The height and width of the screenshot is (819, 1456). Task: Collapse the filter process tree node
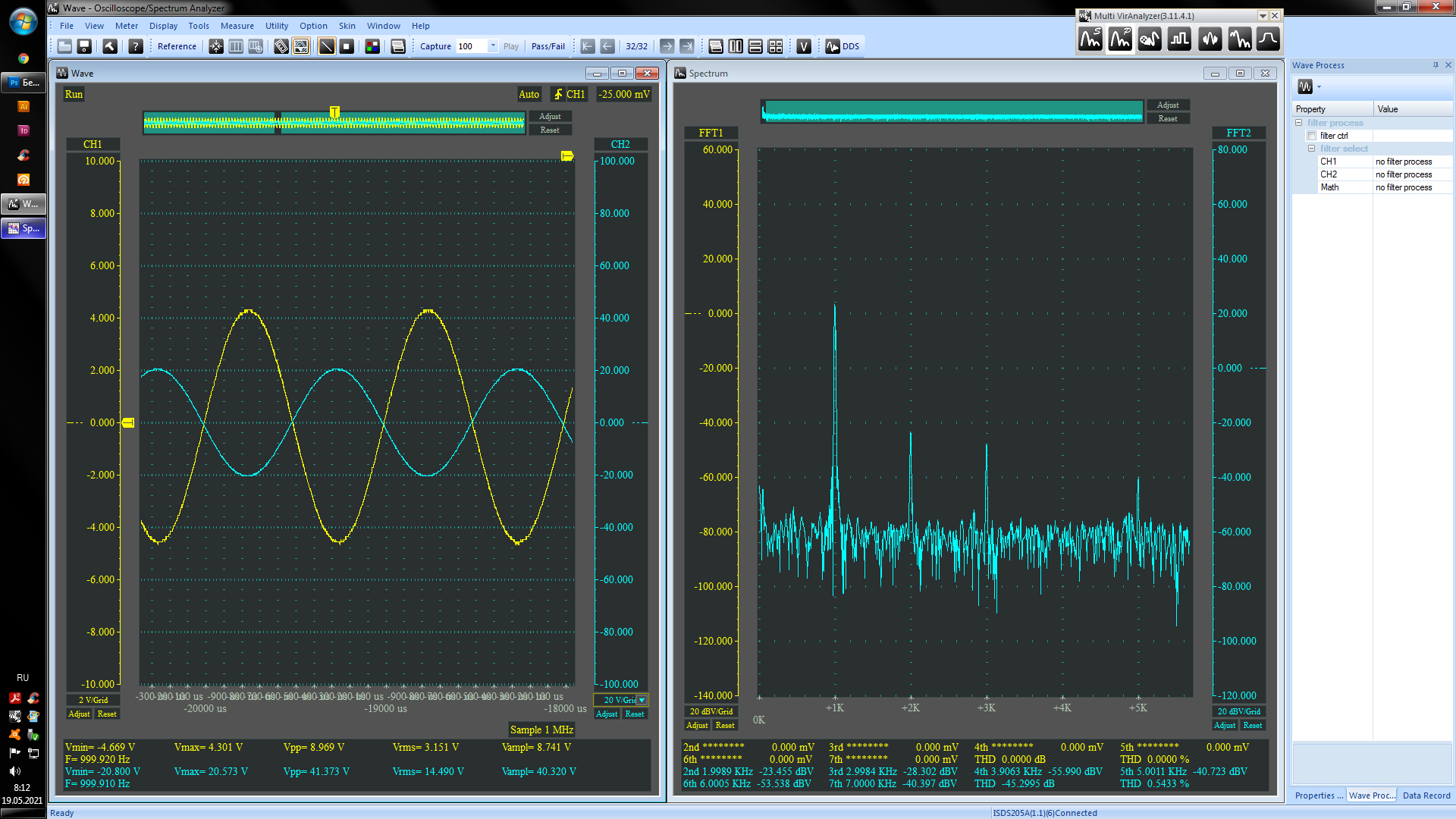(1298, 123)
